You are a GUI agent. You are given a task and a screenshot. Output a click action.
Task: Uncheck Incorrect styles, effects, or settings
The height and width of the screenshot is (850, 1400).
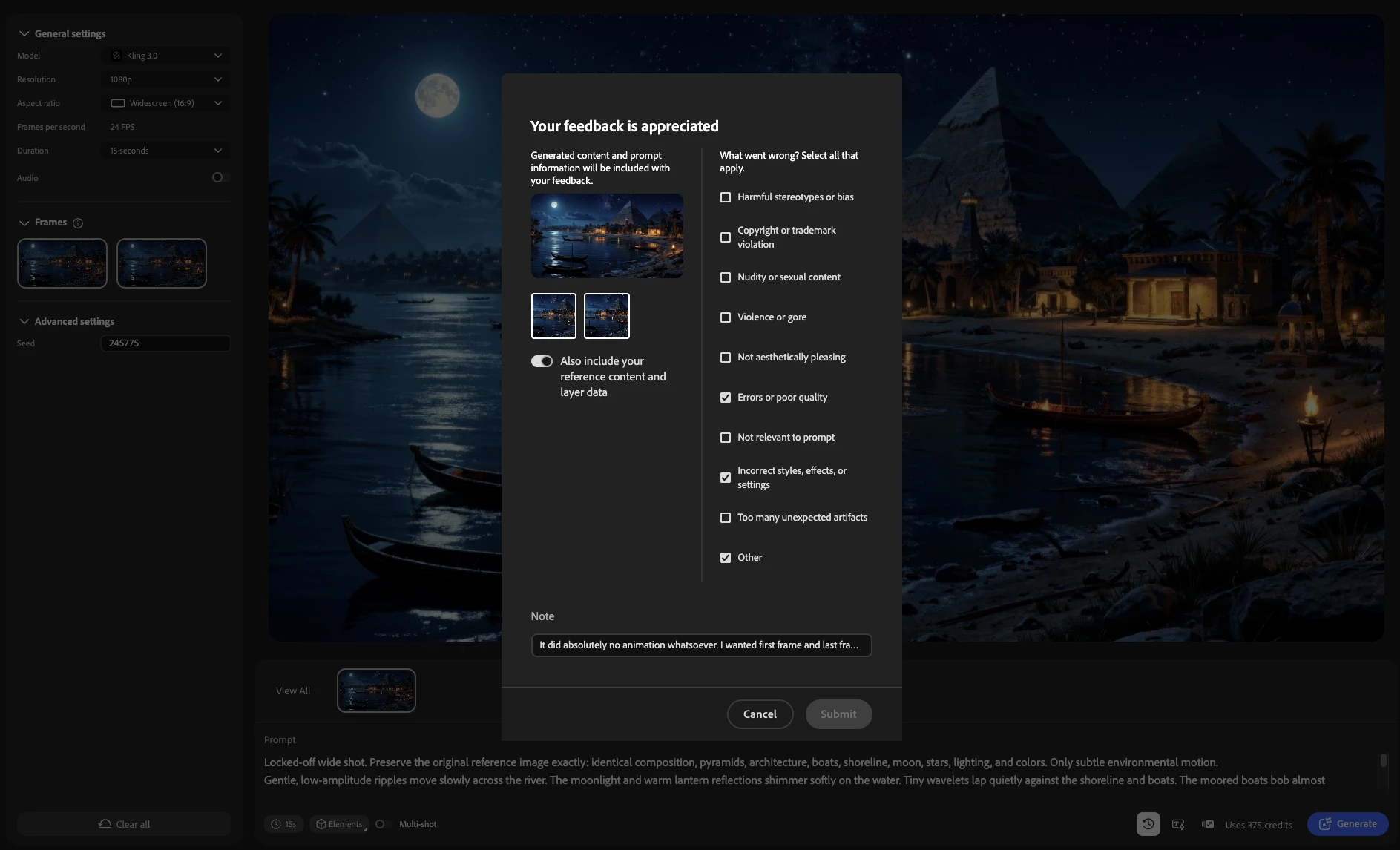(x=726, y=478)
